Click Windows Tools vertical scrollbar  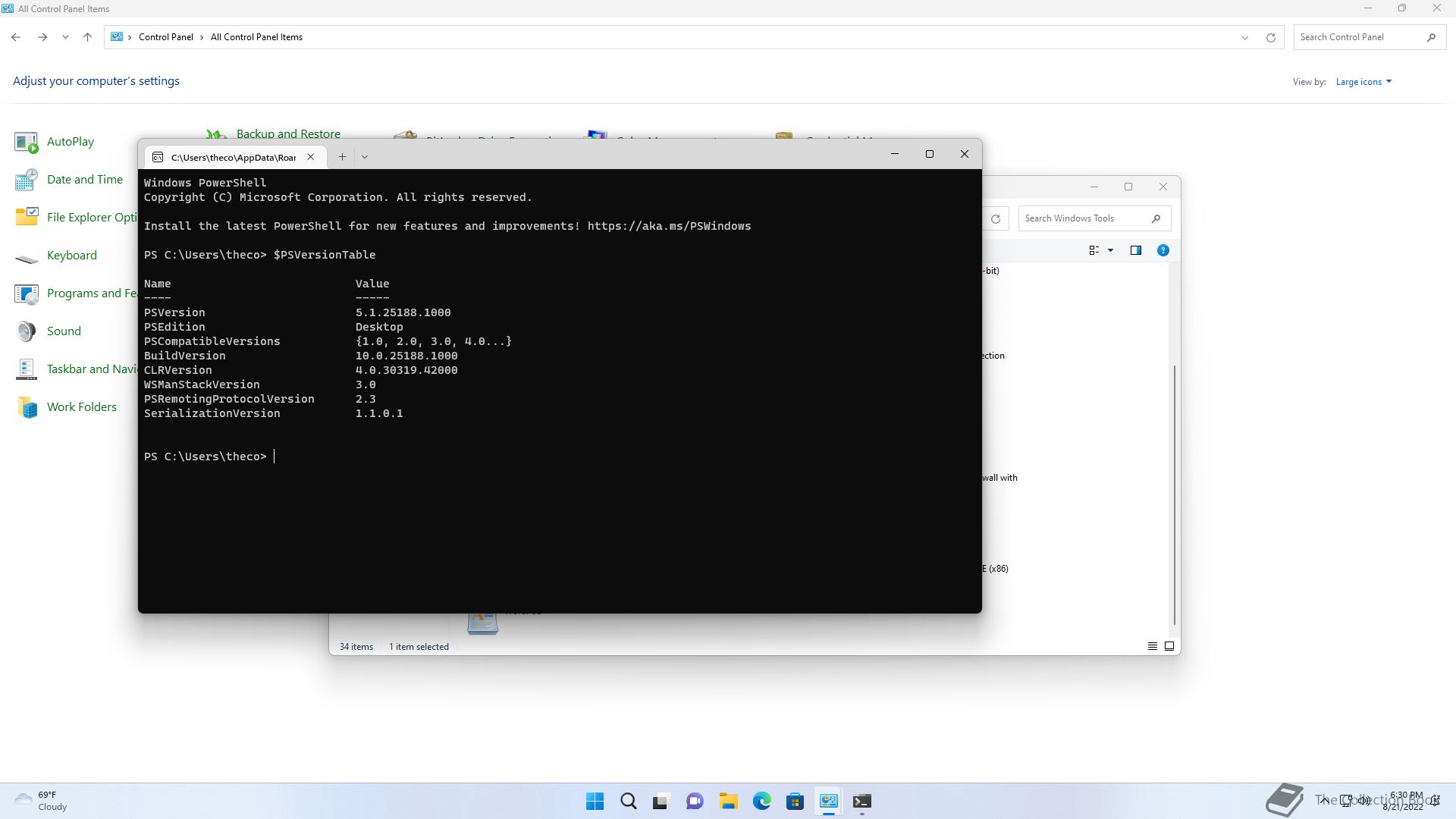coord(1175,494)
